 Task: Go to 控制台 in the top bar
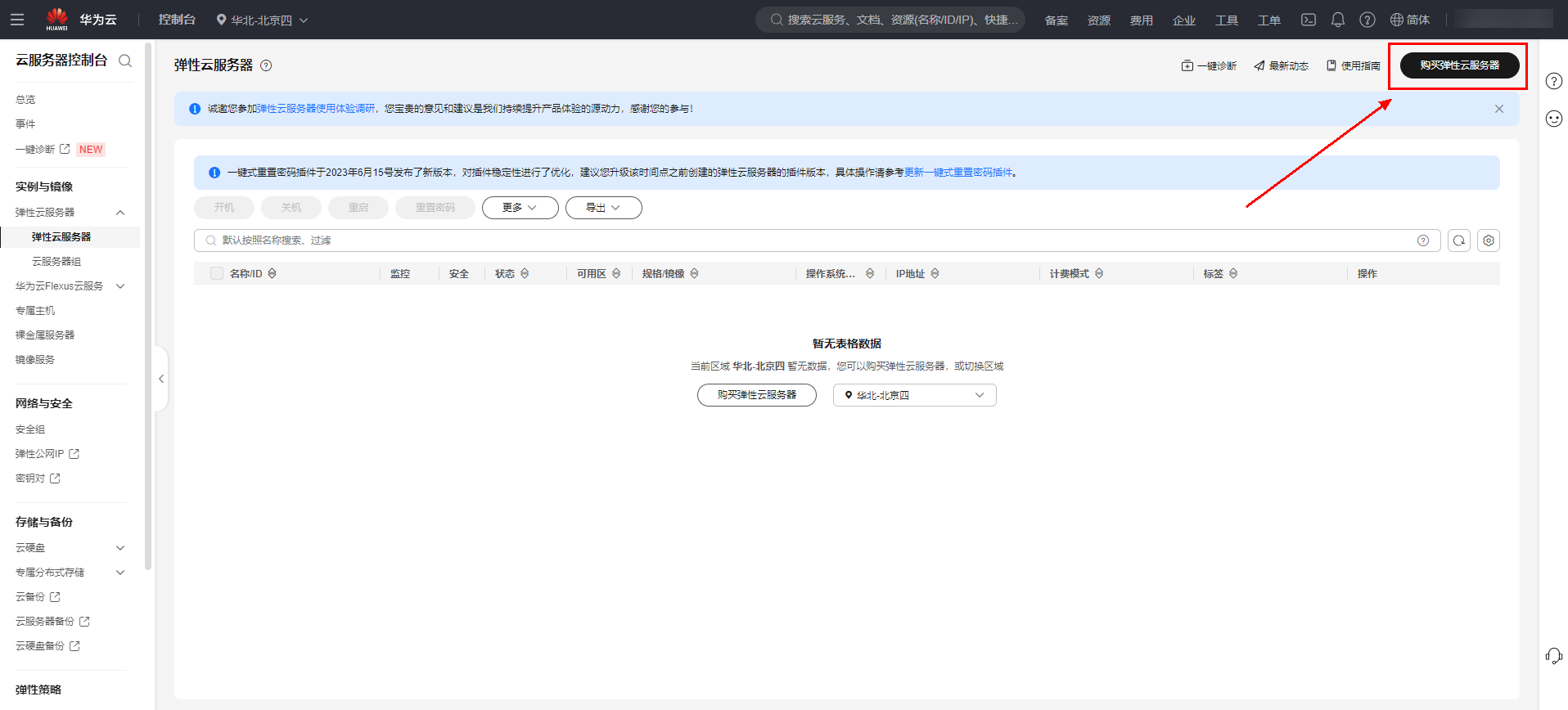tap(177, 20)
